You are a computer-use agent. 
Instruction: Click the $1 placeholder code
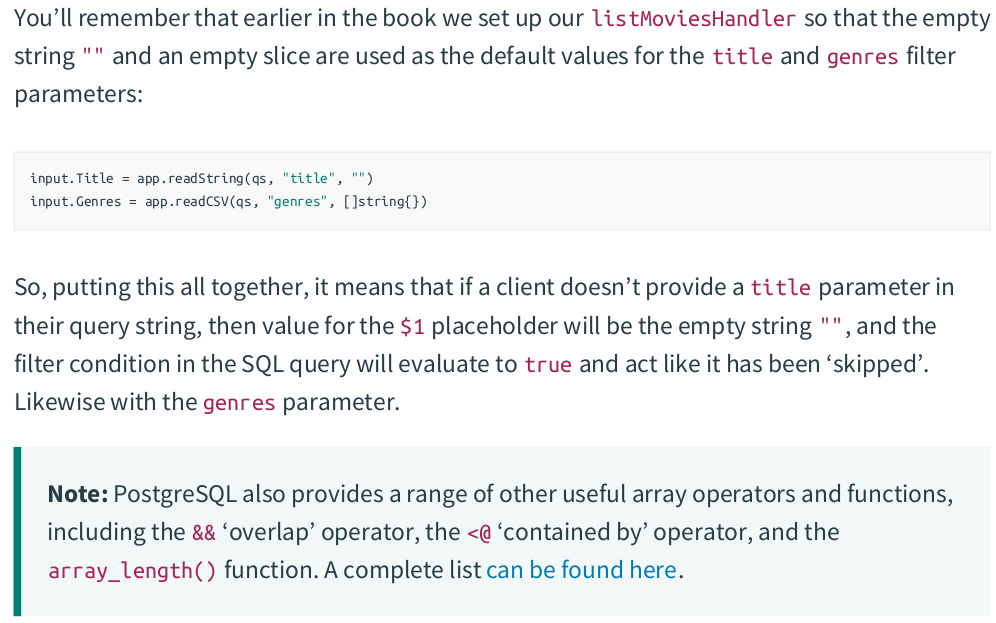pyautogui.click(x=411, y=326)
